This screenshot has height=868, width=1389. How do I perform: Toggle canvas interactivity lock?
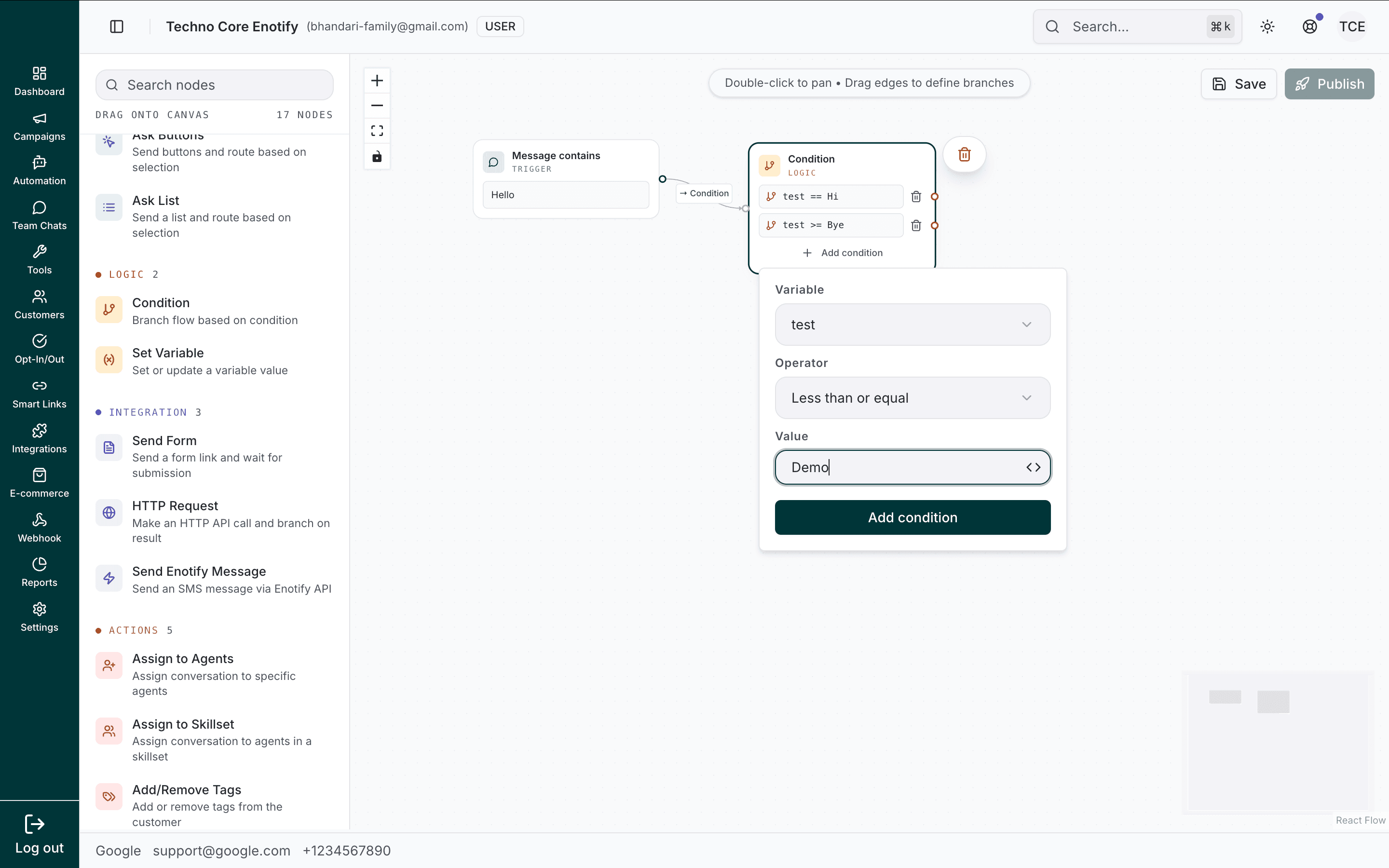tap(377, 157)
